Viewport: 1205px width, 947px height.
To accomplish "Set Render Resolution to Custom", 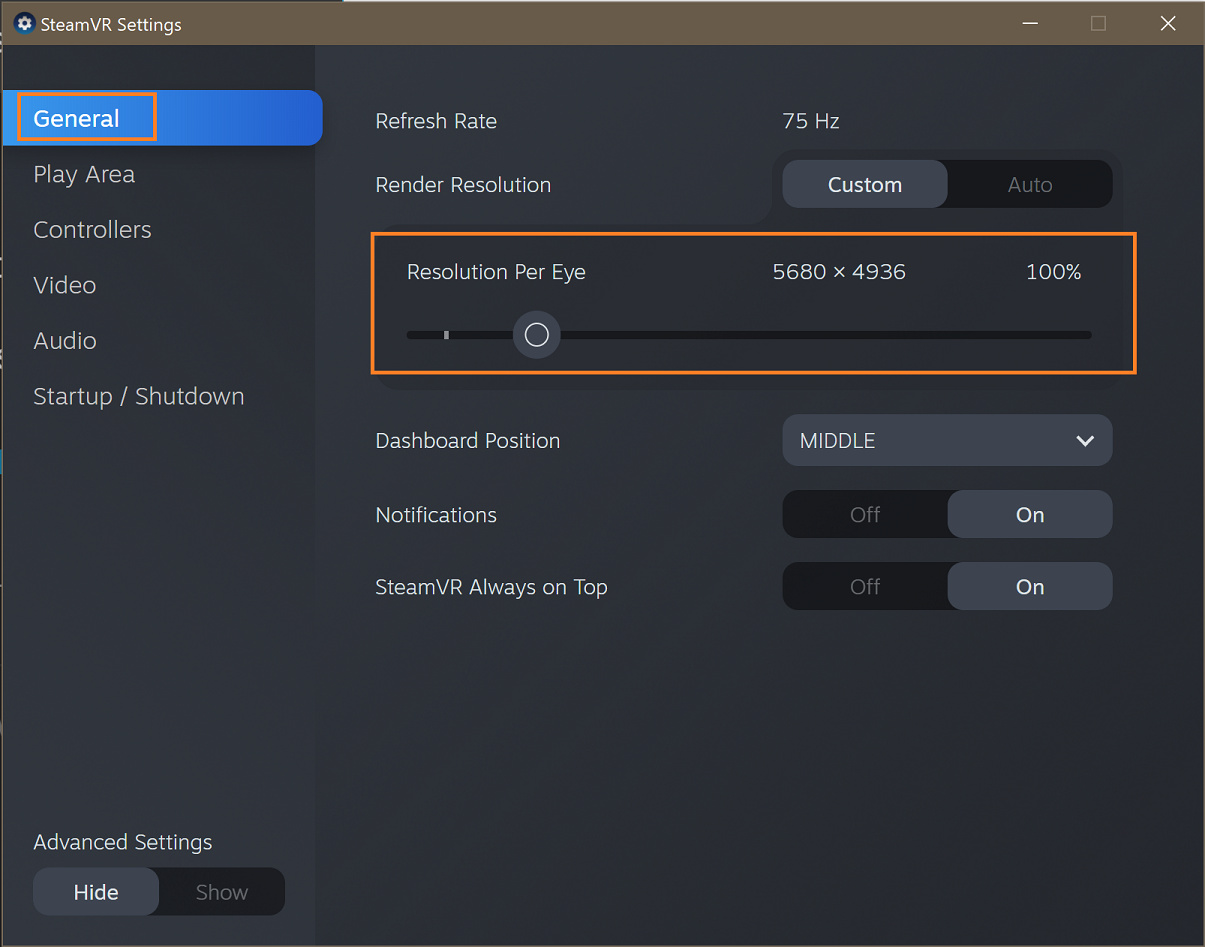I will click(x=865, y=184).
